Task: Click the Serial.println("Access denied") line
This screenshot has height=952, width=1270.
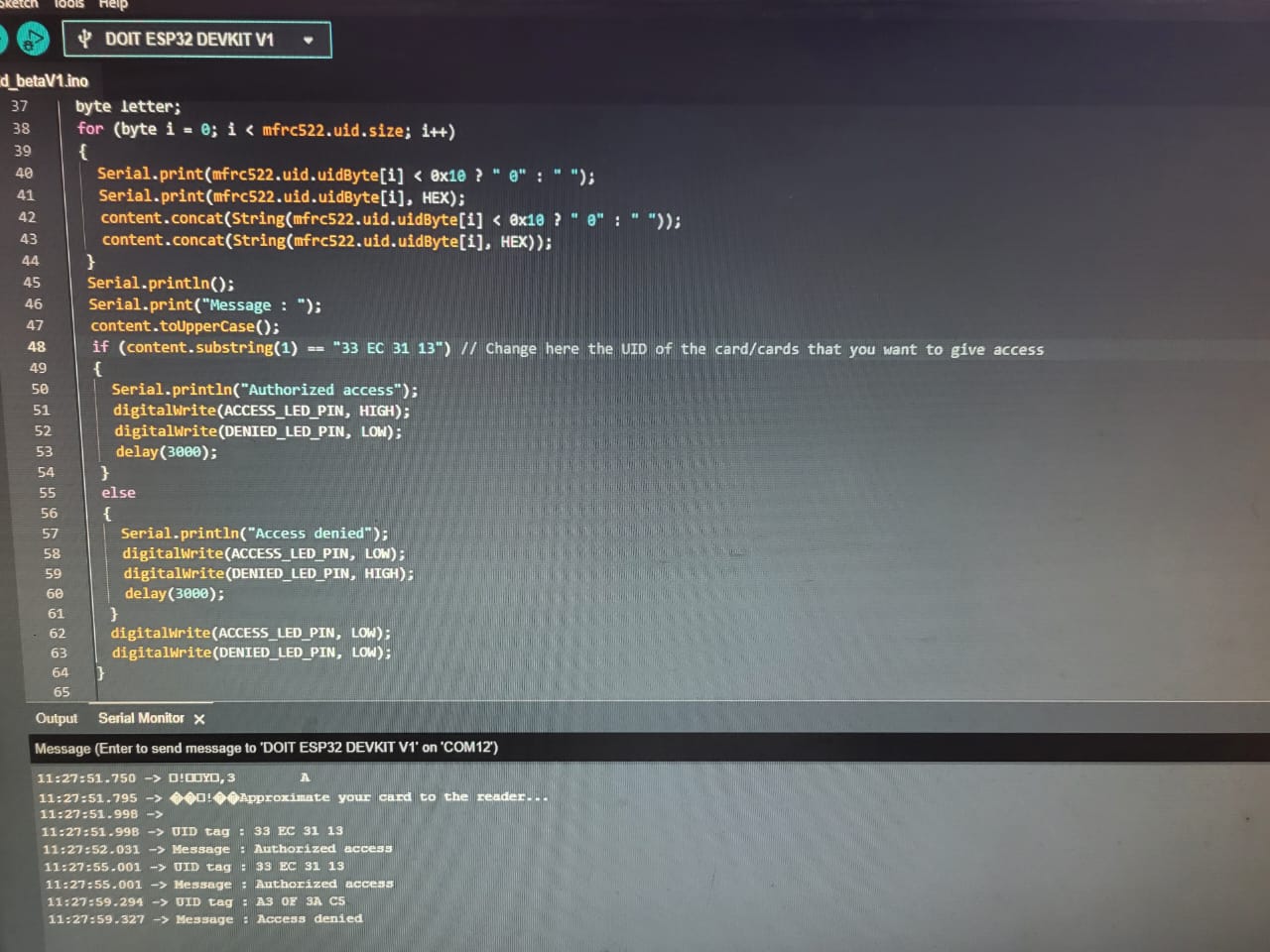Action: (x=255, y=534)
